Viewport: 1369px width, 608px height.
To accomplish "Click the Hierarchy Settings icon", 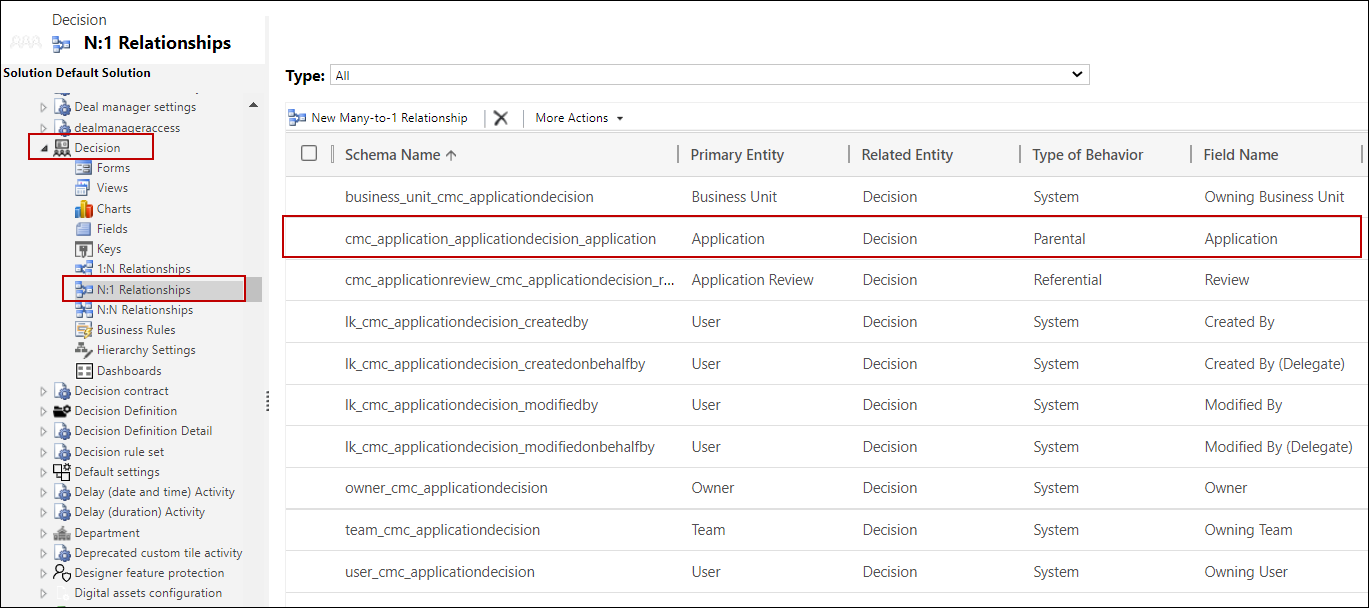I will click(x=84, y=350).
